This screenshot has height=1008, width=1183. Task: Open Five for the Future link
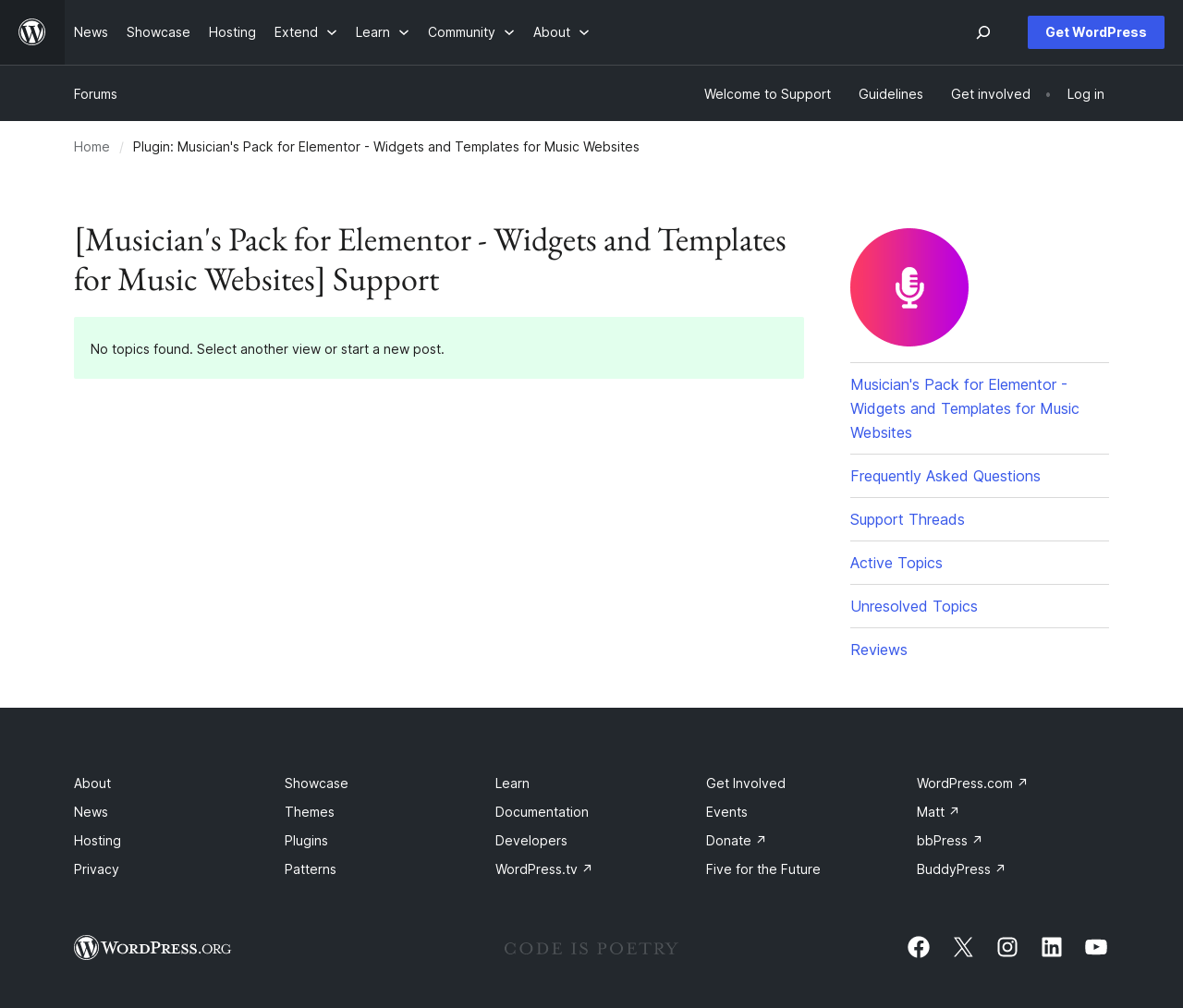[763, 869]
